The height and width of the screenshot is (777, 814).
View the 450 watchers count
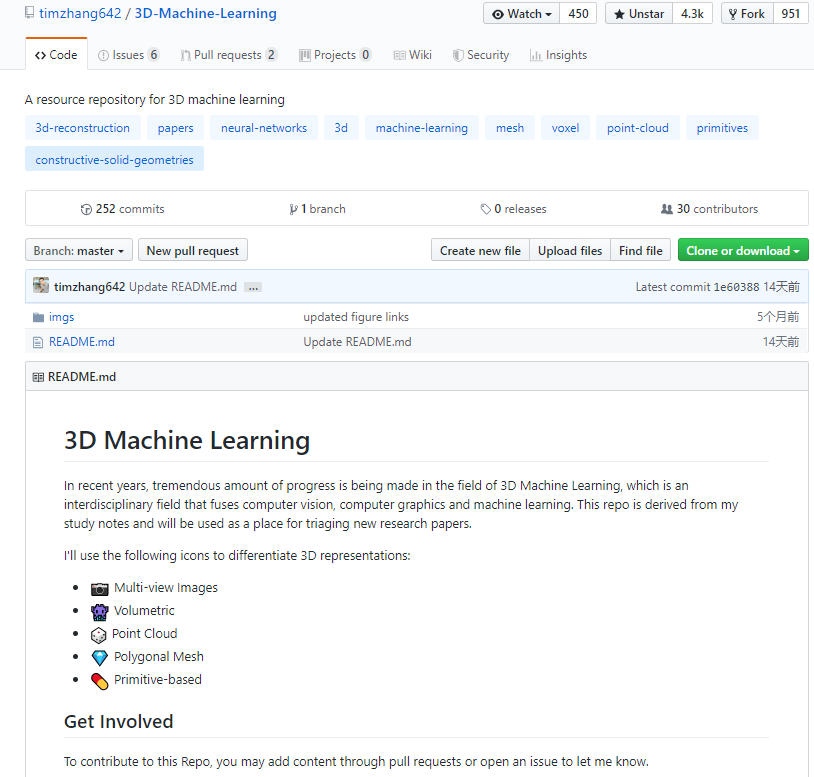(578, 14)
